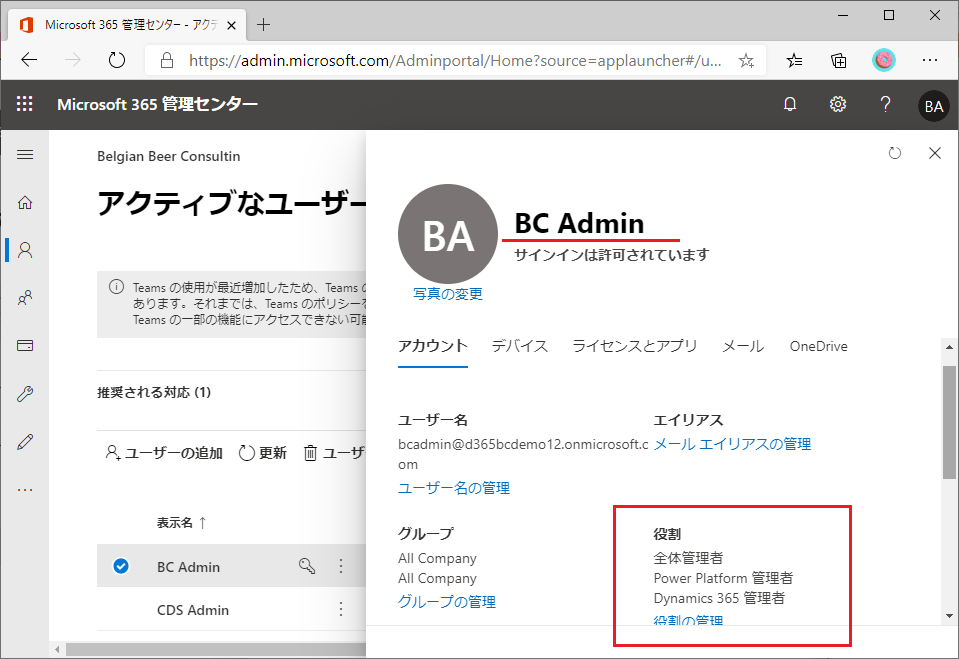The width and height of the screenshot is (959, 659).
Task: Open the help question mark
Action: pos(884,105)
